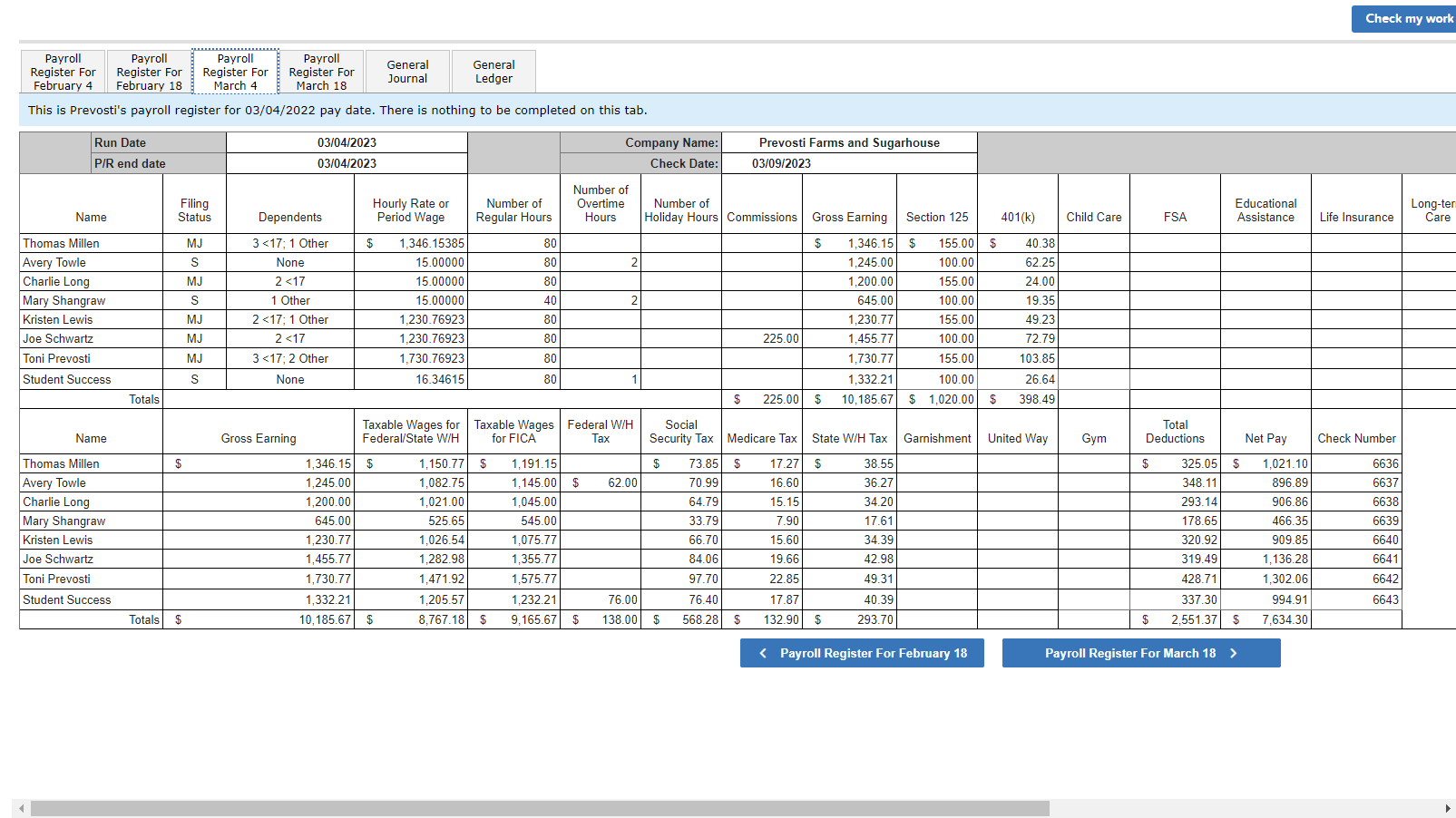The image size is (1456, 818).
Task: Select the P/R end date value cell
Action: point(347,163)
